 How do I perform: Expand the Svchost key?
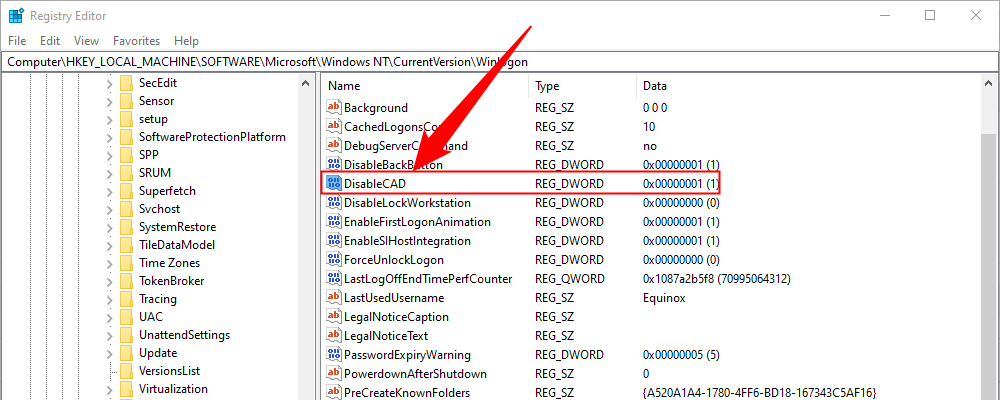(110, 209)
